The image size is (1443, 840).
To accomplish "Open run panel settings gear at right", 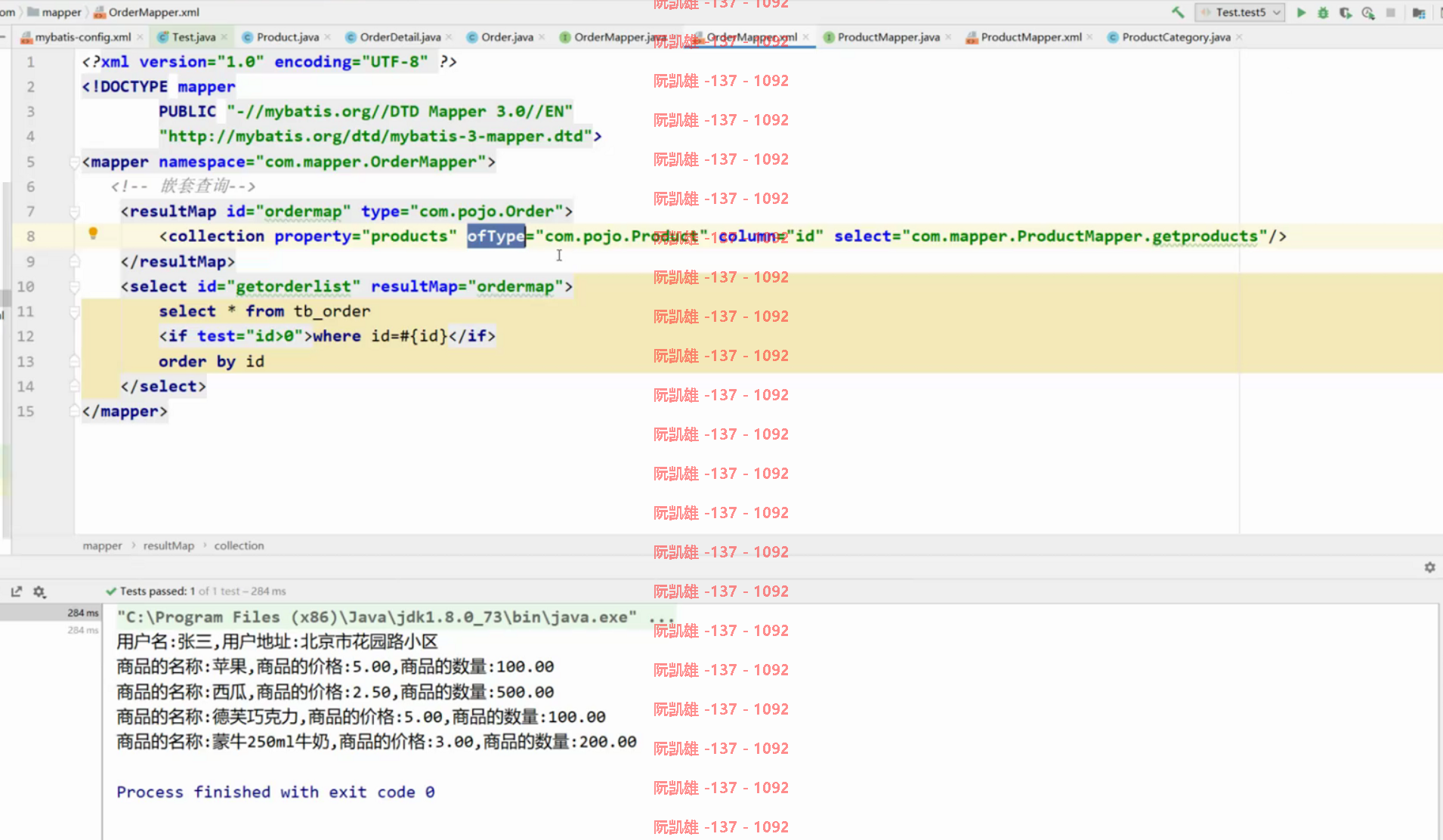I will [1429, 567].
